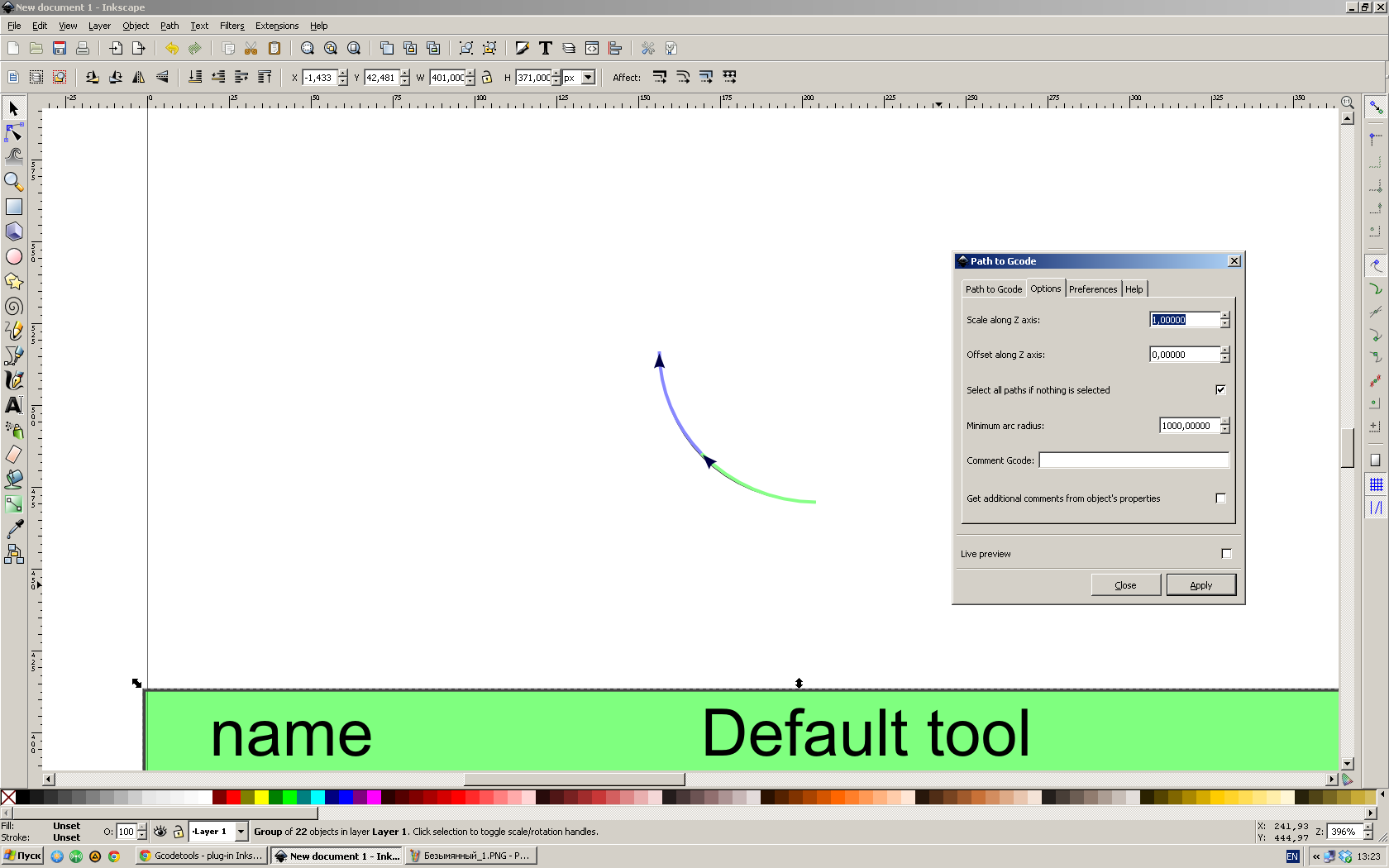Toggle moving patterns with objects

click(729, 77)
